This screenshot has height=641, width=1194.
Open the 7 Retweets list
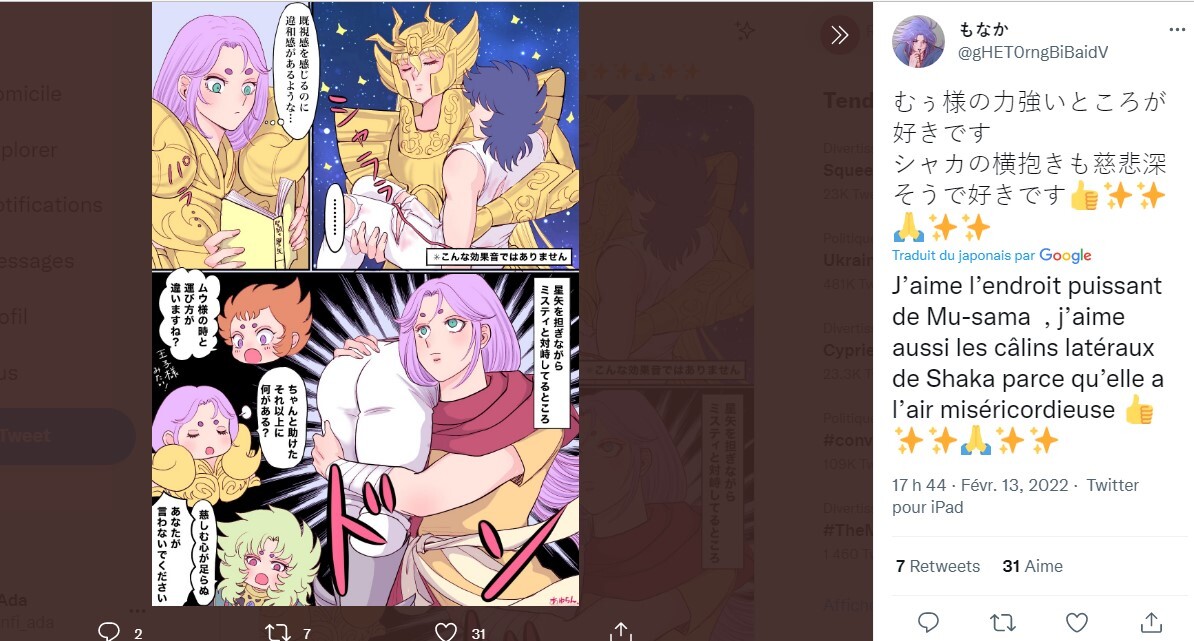(x=938, y=566)
